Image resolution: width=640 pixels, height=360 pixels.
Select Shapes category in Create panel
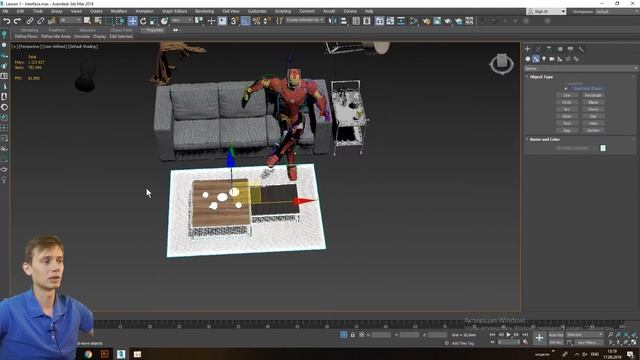pos(536,59)
